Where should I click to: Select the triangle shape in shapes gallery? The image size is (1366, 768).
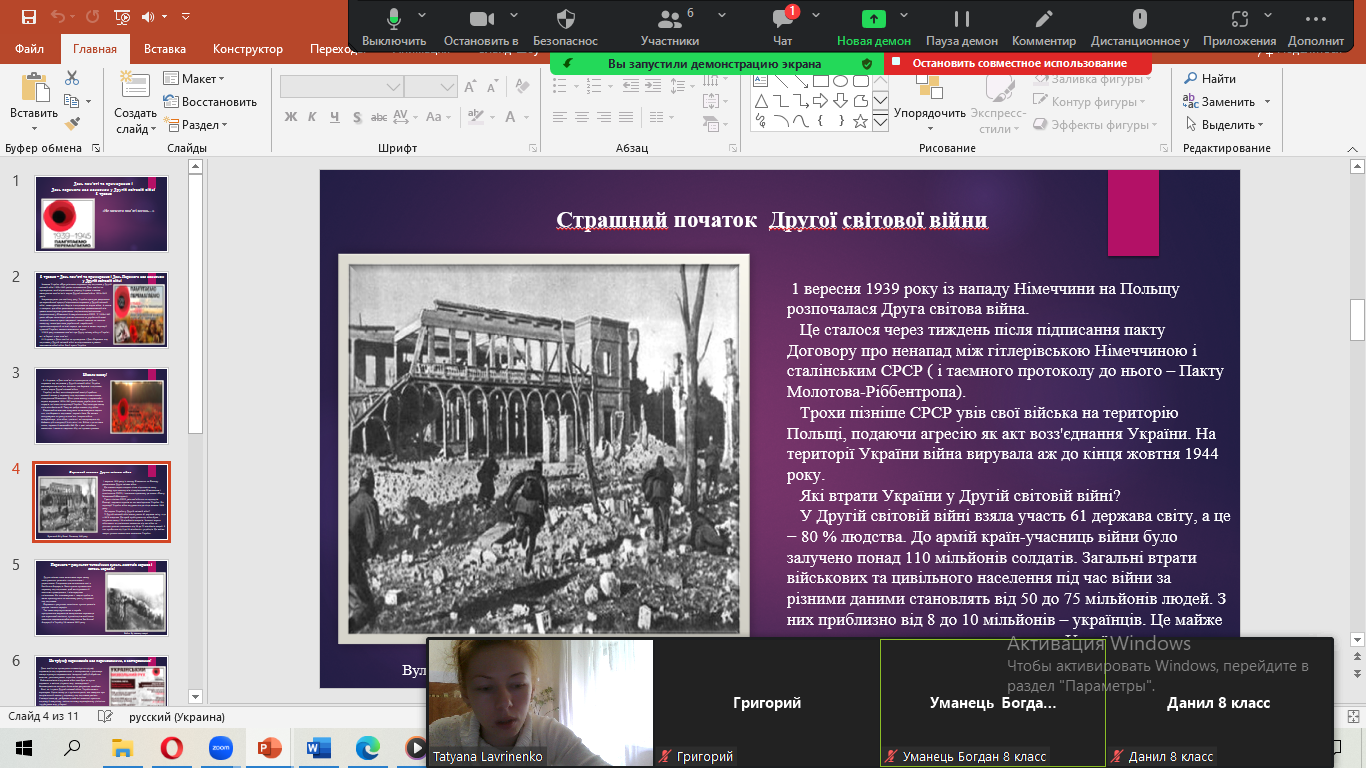tap(761, 101)
